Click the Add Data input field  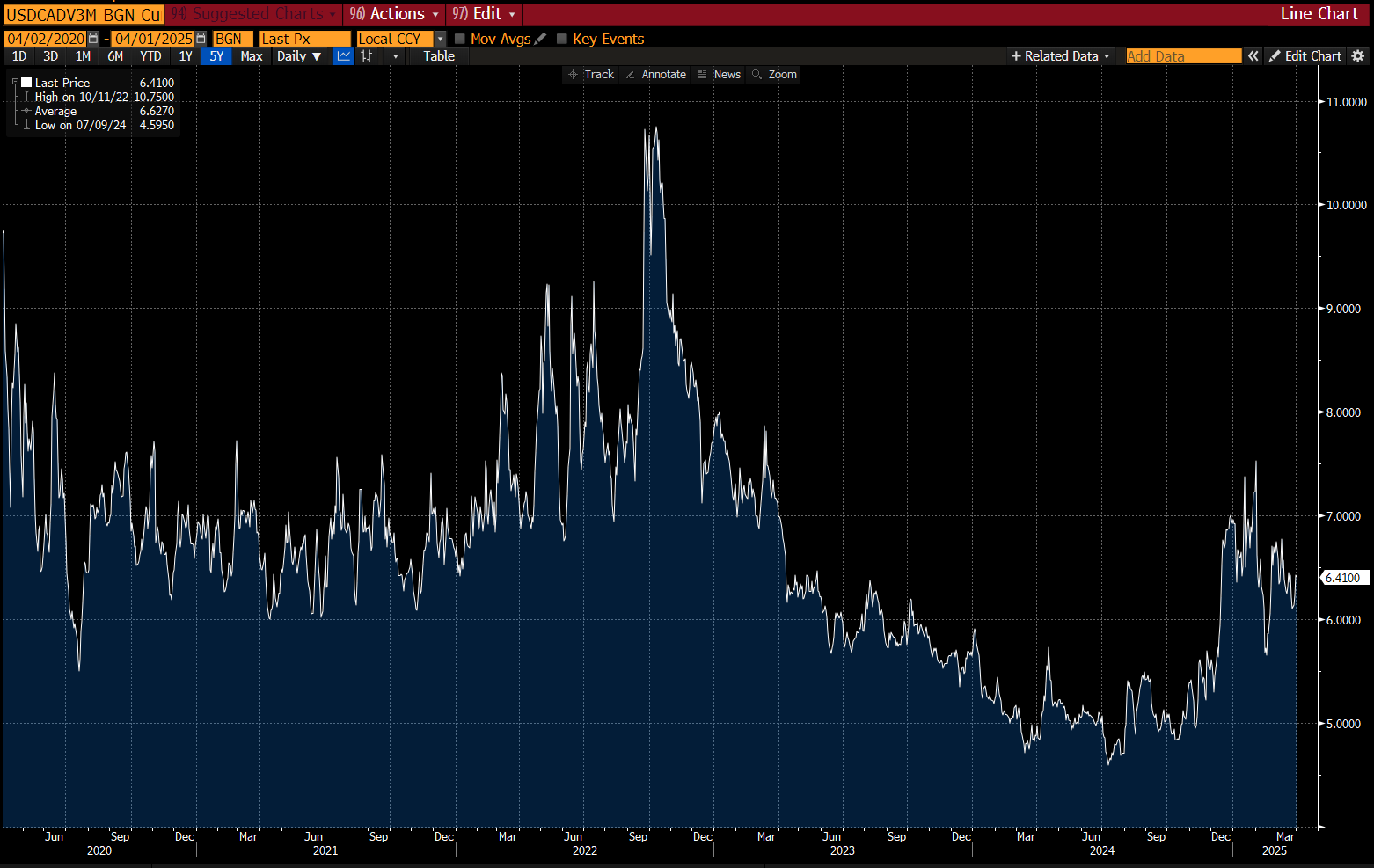pos(1183,56)
